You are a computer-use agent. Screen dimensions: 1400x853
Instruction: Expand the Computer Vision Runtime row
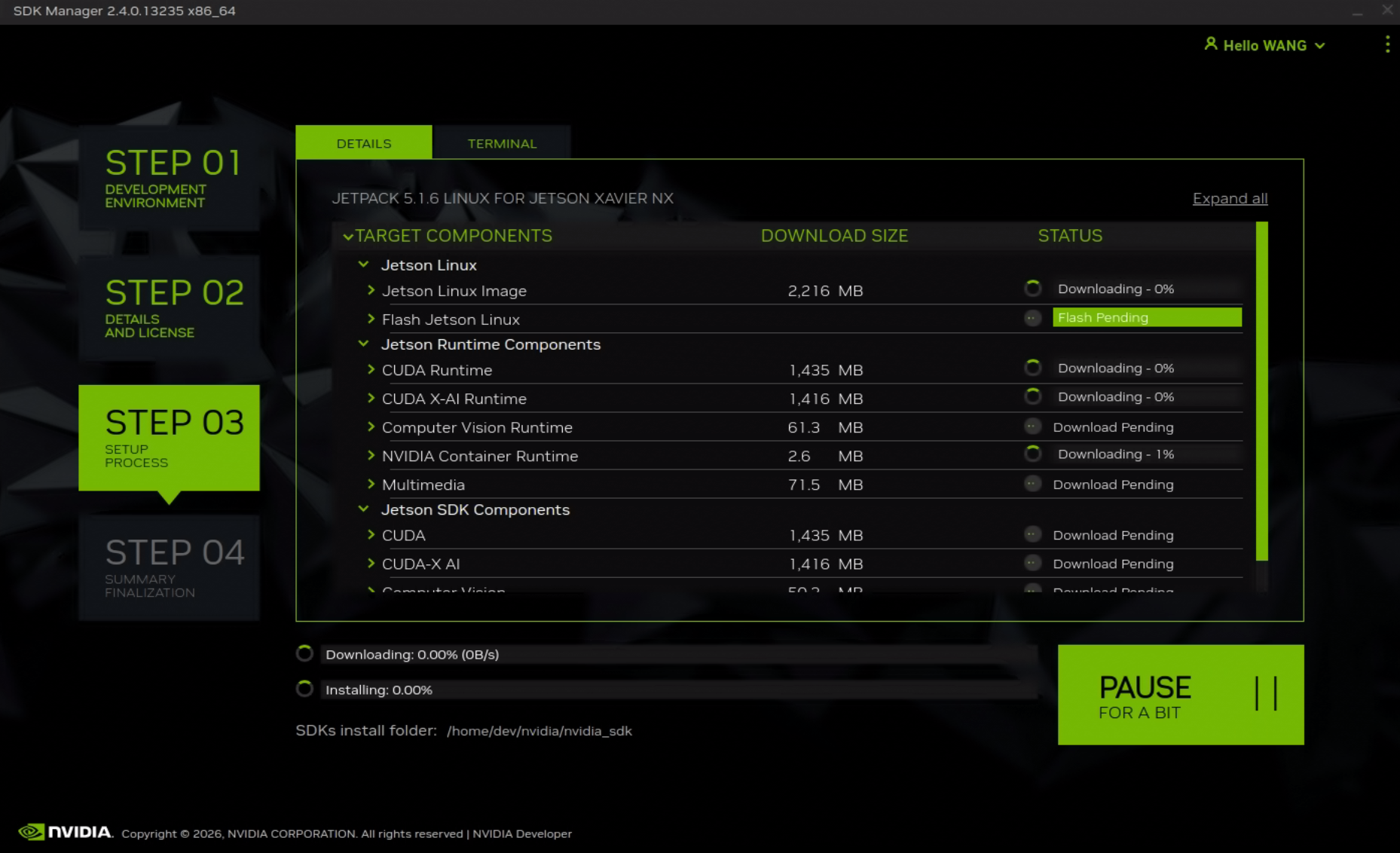click(371, 426)
